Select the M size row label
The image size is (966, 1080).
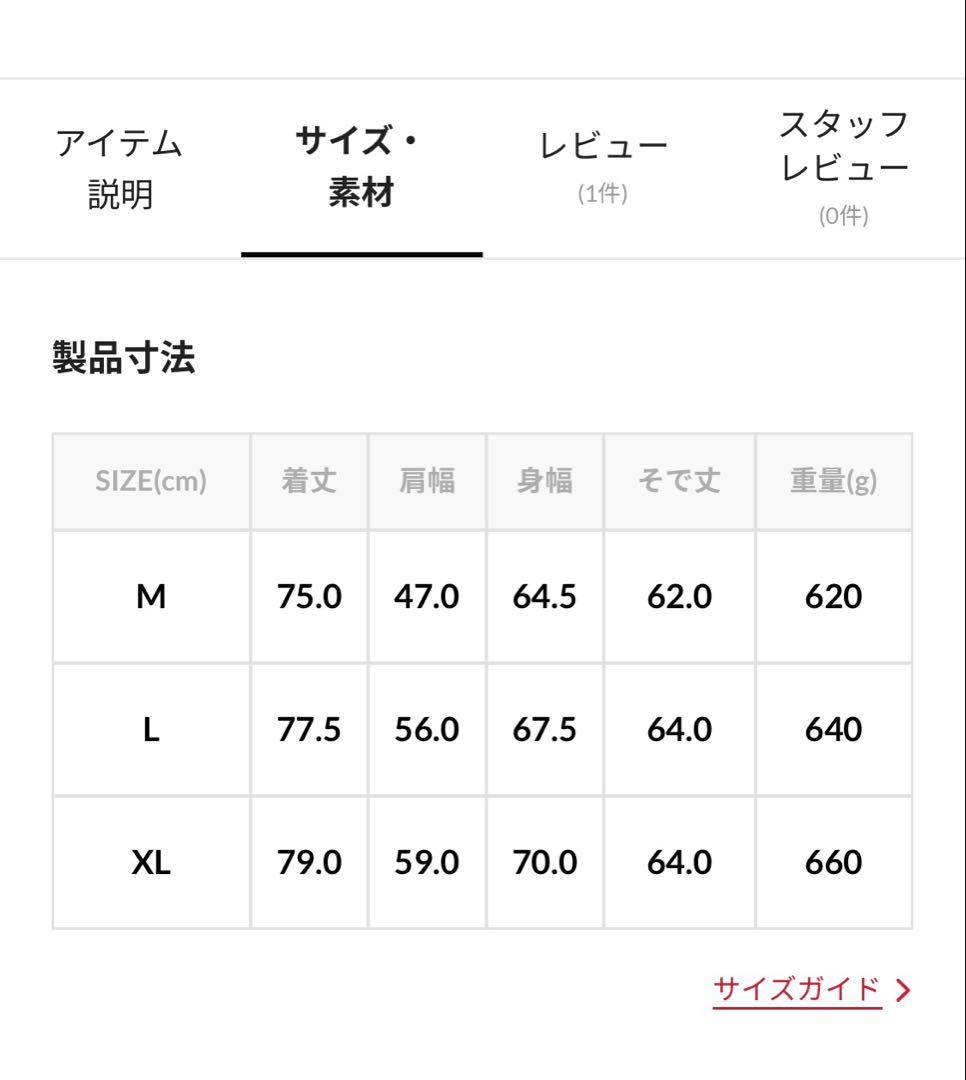(x=150, y=595)
